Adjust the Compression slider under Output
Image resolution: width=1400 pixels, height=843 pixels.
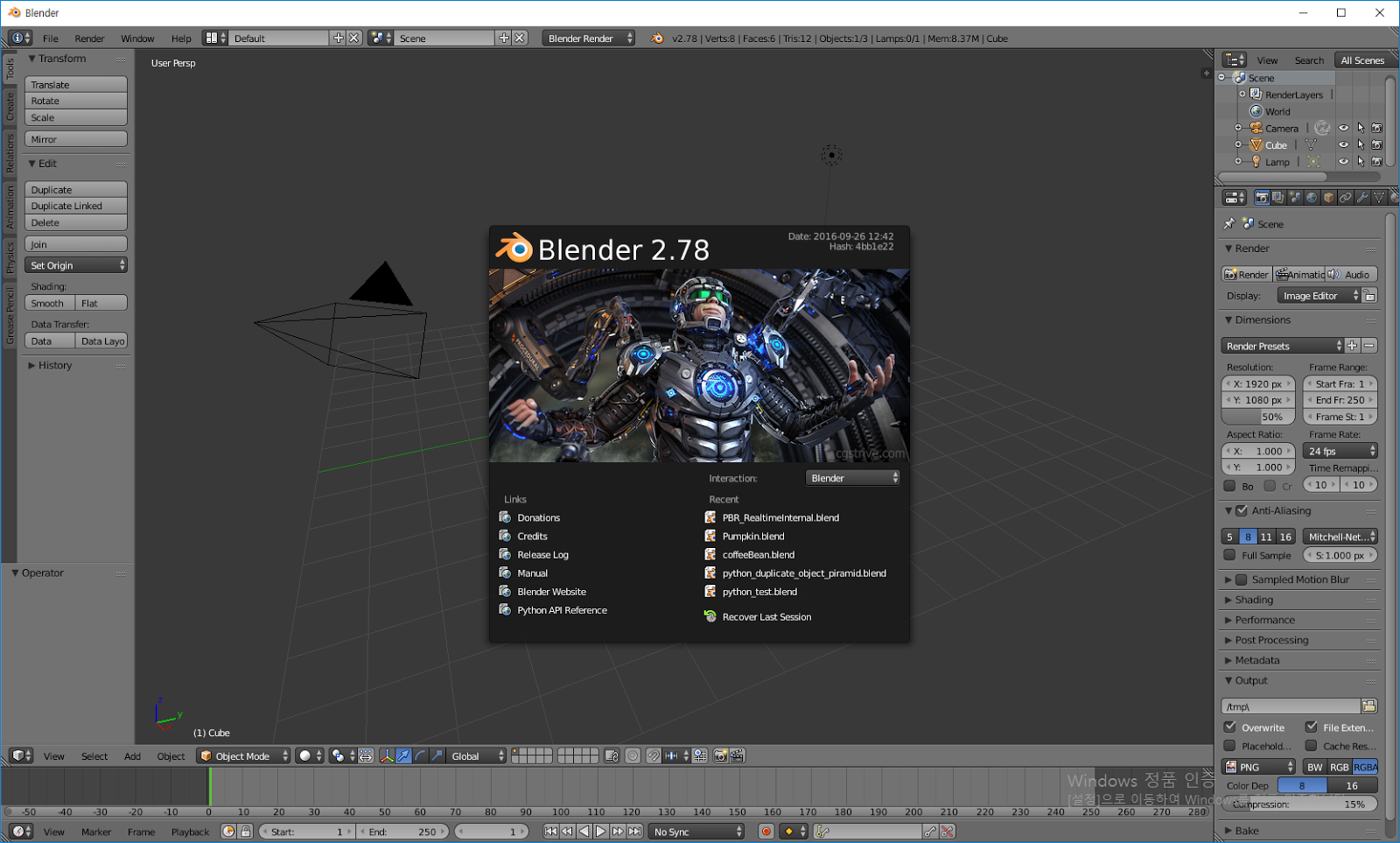(x=1299, y=804)
